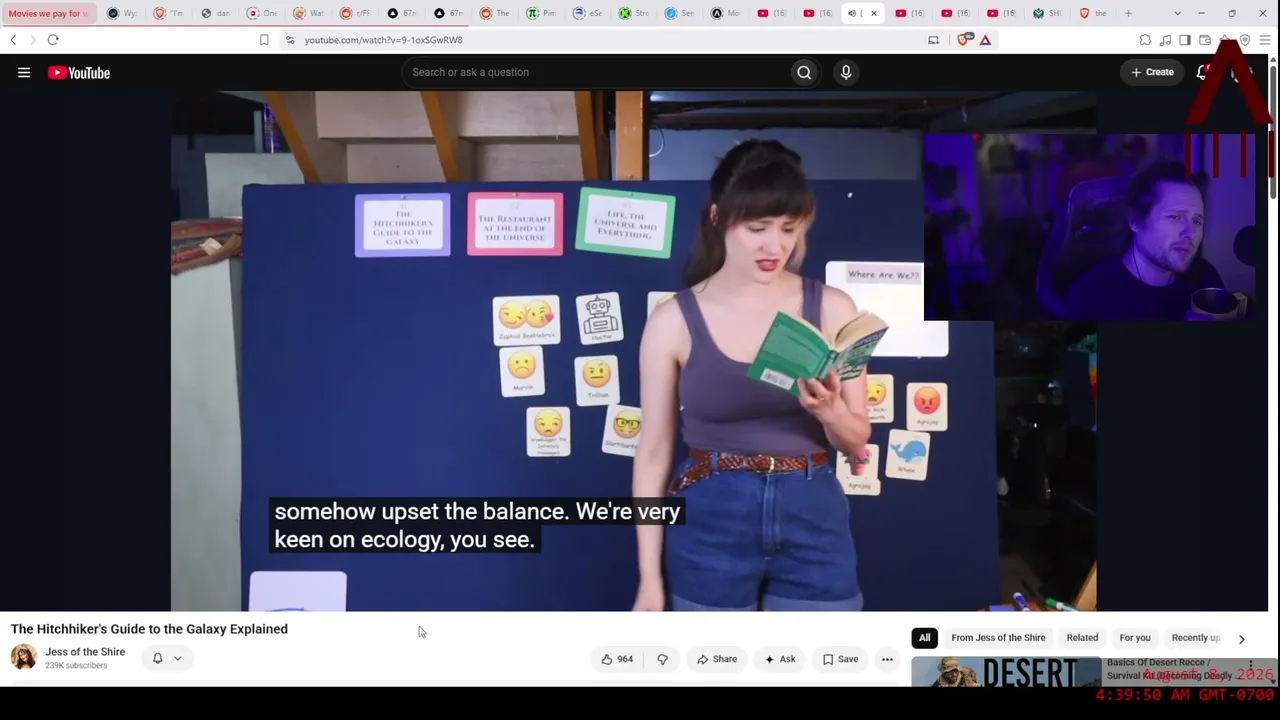This screenshot has width=1280, height=720.
Task: Open site information in the address bar
Action: [x=290, y=40]
